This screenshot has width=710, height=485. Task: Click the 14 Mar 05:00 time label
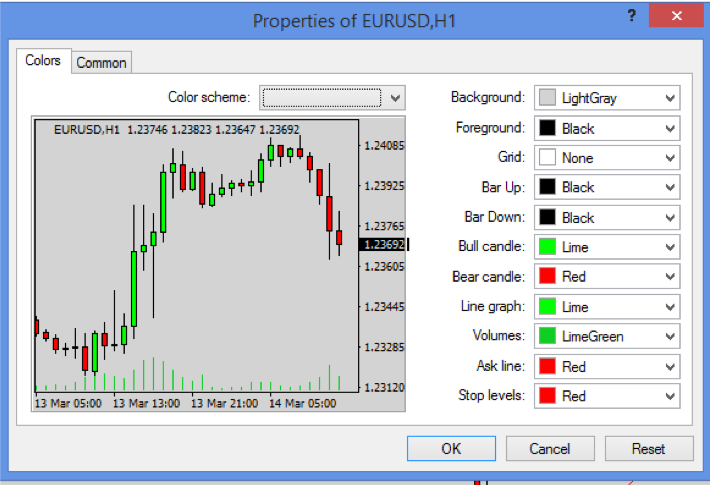pyautogui.click(x=302, y=403)
